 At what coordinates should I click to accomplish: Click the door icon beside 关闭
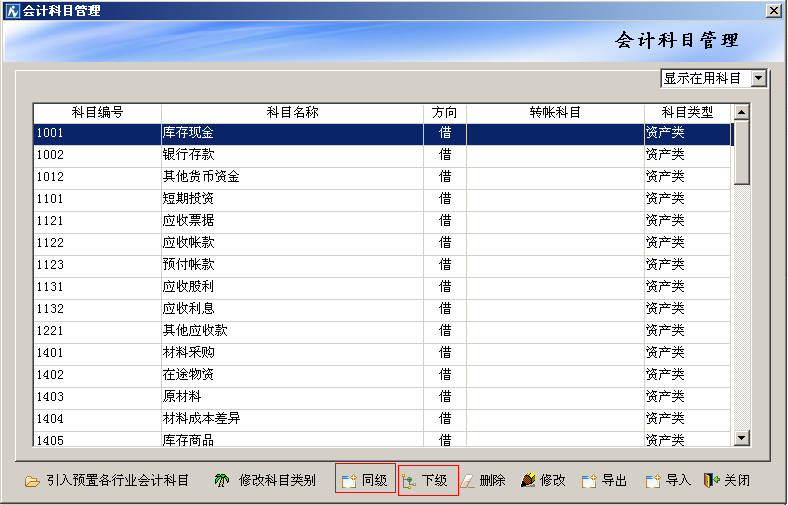pyautogui.click(x=712, y=480)
